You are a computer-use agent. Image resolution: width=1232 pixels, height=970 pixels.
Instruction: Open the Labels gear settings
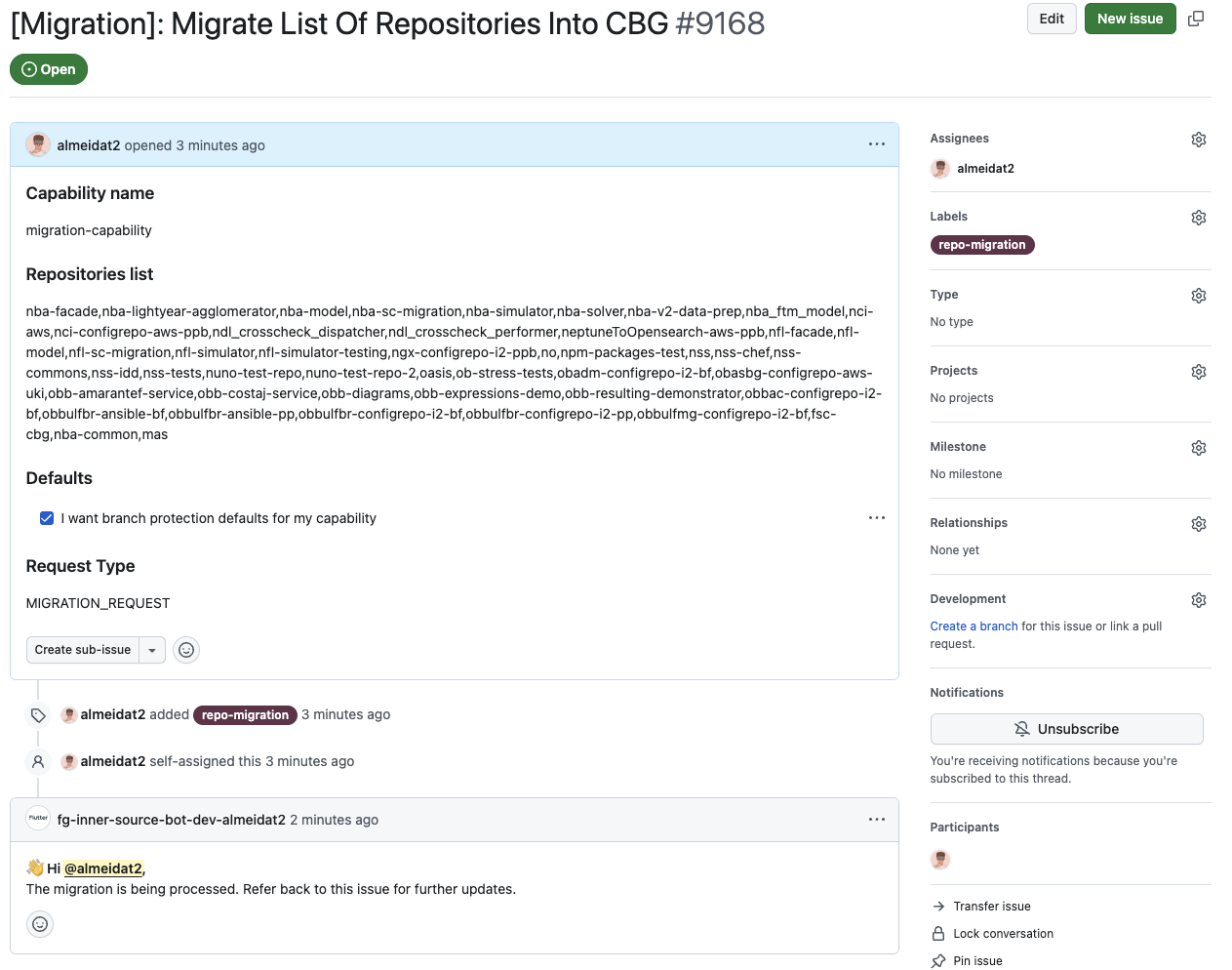pos(1199,218)
